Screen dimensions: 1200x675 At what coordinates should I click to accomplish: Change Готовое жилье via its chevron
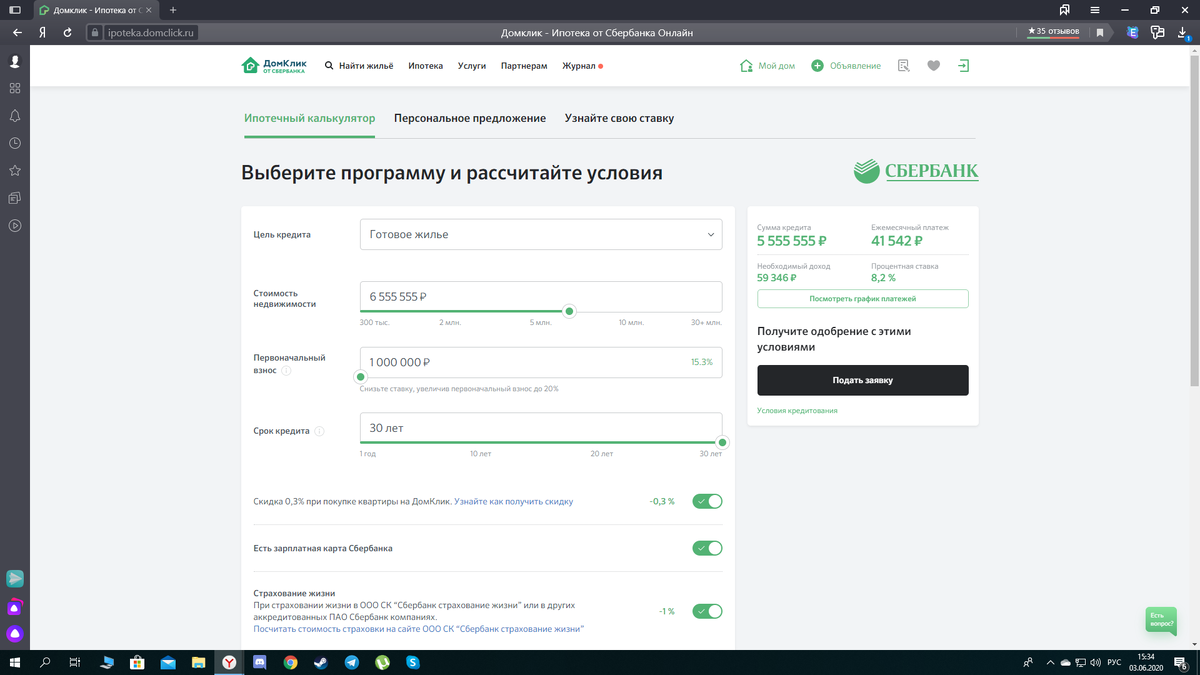[x=710, y=234]
